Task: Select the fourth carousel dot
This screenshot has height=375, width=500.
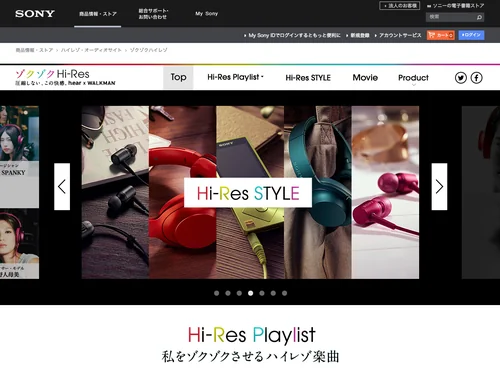Action: coord(251,293)
